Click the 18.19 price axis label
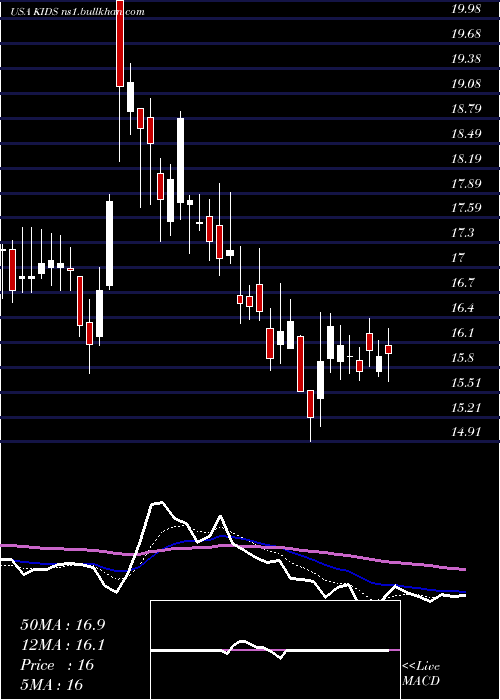Viewport: 500px width, 700px height. [466, 159]
